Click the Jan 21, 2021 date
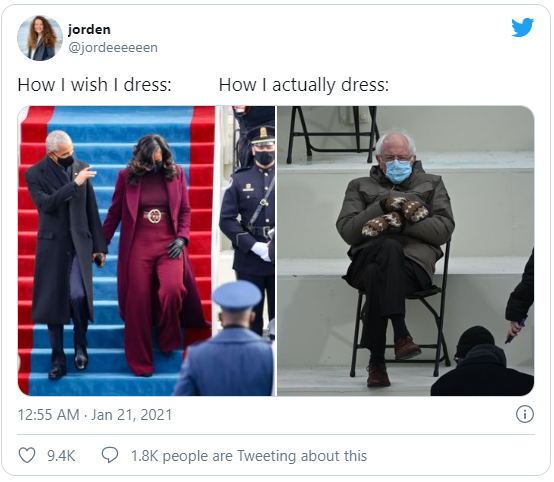554x482 pixels. [131, 415]
